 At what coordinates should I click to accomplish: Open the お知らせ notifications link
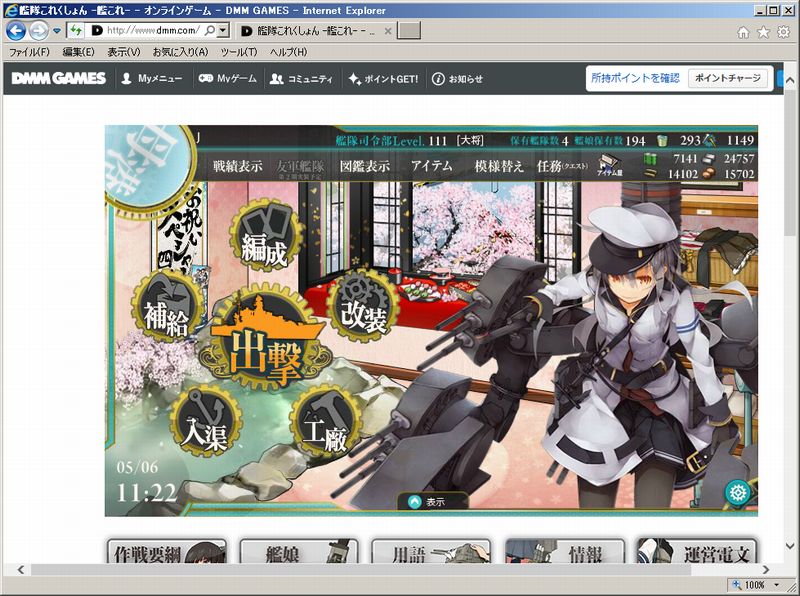pos(457,79)
